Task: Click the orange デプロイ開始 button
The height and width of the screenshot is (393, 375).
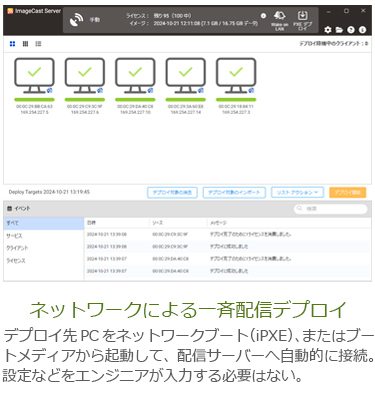Action: pyautogui.click(x=348, y=192)
